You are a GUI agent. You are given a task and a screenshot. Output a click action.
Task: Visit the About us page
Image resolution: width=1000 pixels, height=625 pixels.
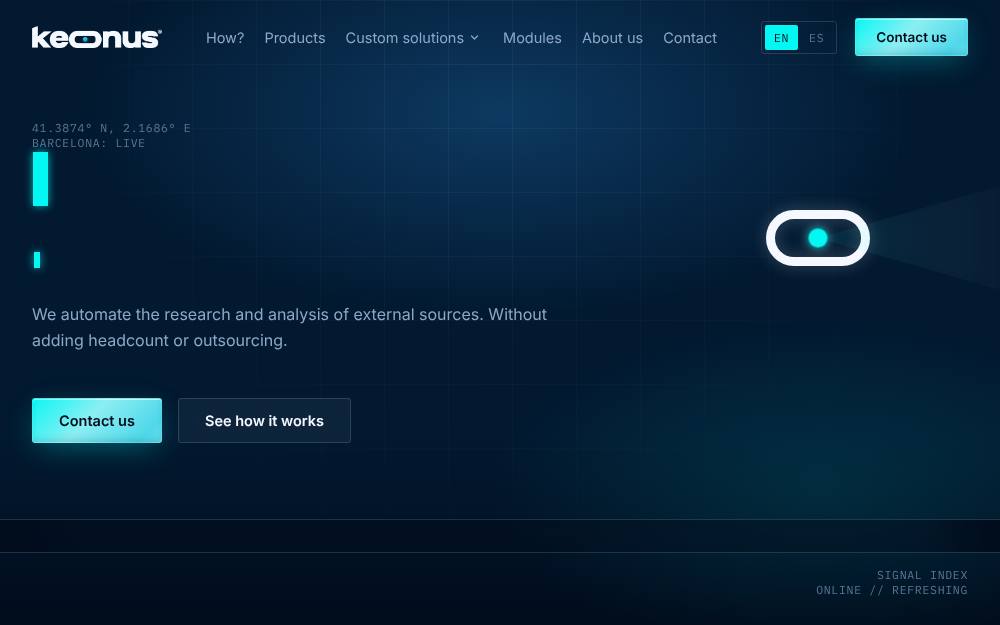(612, 38)
